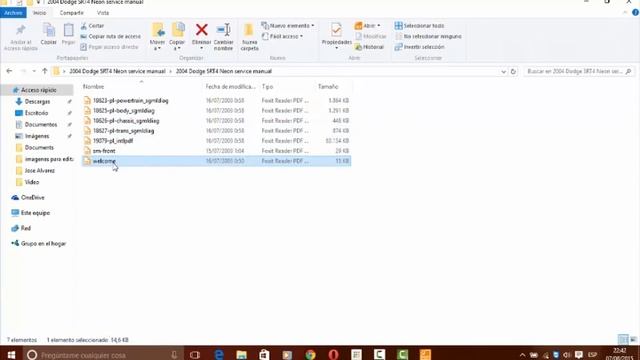This screenshot has width=640, height=360.
Task: Pin folder to Acceso rápido
Action: [20, 37]
